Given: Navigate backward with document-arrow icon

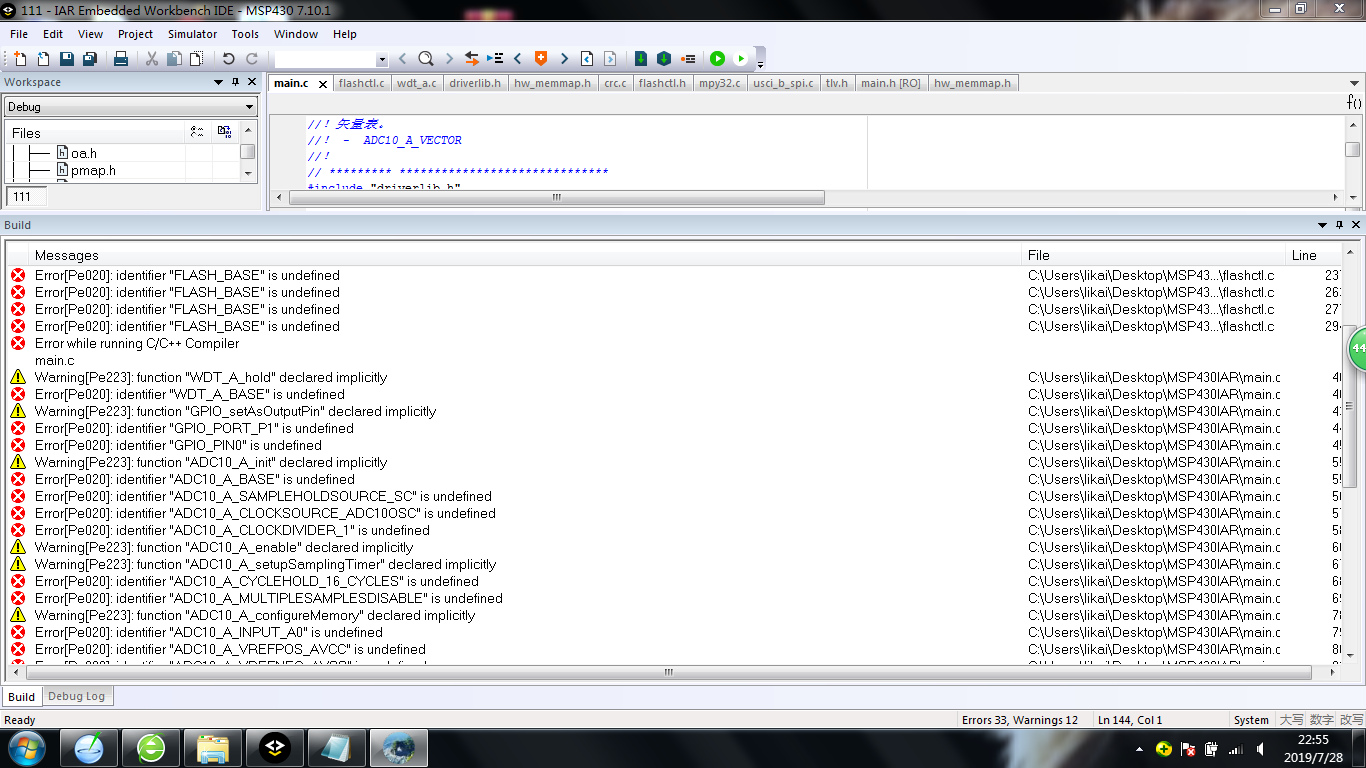Looking at the screenshot, I should point(587,59).
